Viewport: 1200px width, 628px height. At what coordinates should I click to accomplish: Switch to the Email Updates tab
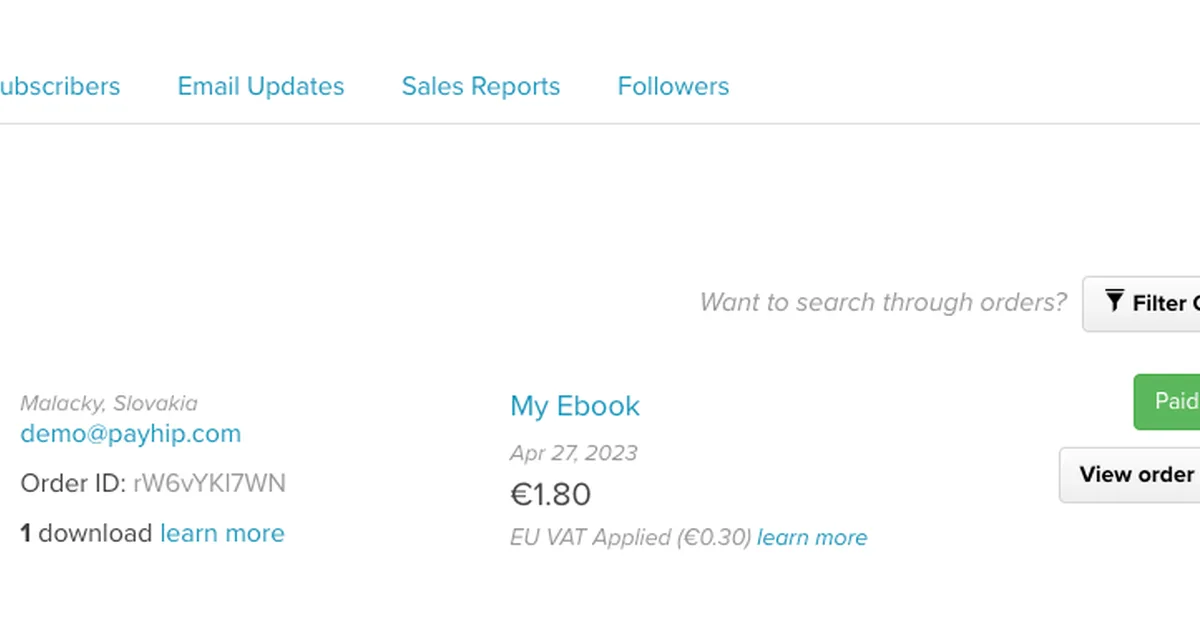click(261, 87)
